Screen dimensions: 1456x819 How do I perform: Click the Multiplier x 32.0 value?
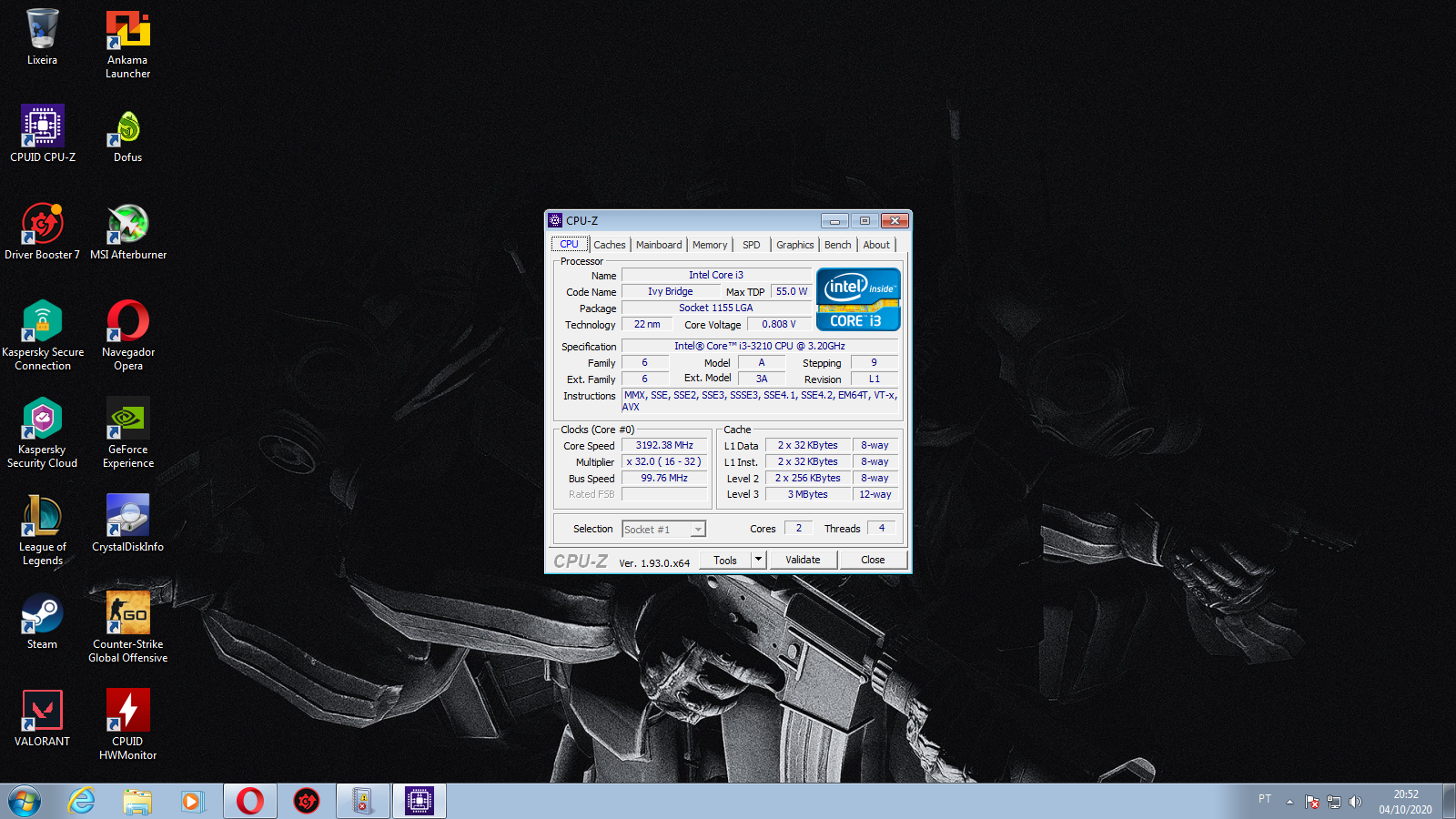click(664, 461)
